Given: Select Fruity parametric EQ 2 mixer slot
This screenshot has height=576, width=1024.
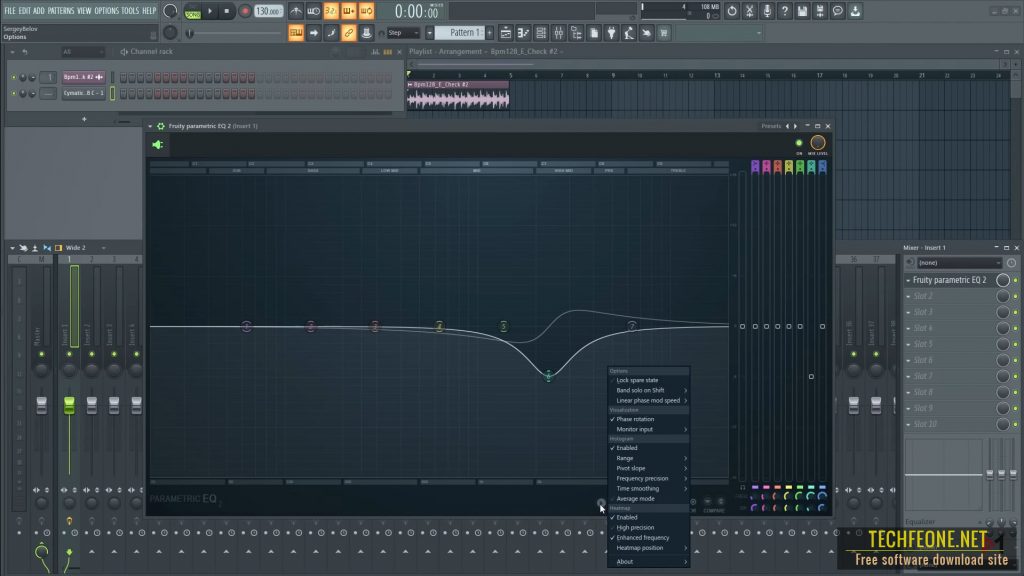Looking at the screenshot, I should click(x=949, y=280).
